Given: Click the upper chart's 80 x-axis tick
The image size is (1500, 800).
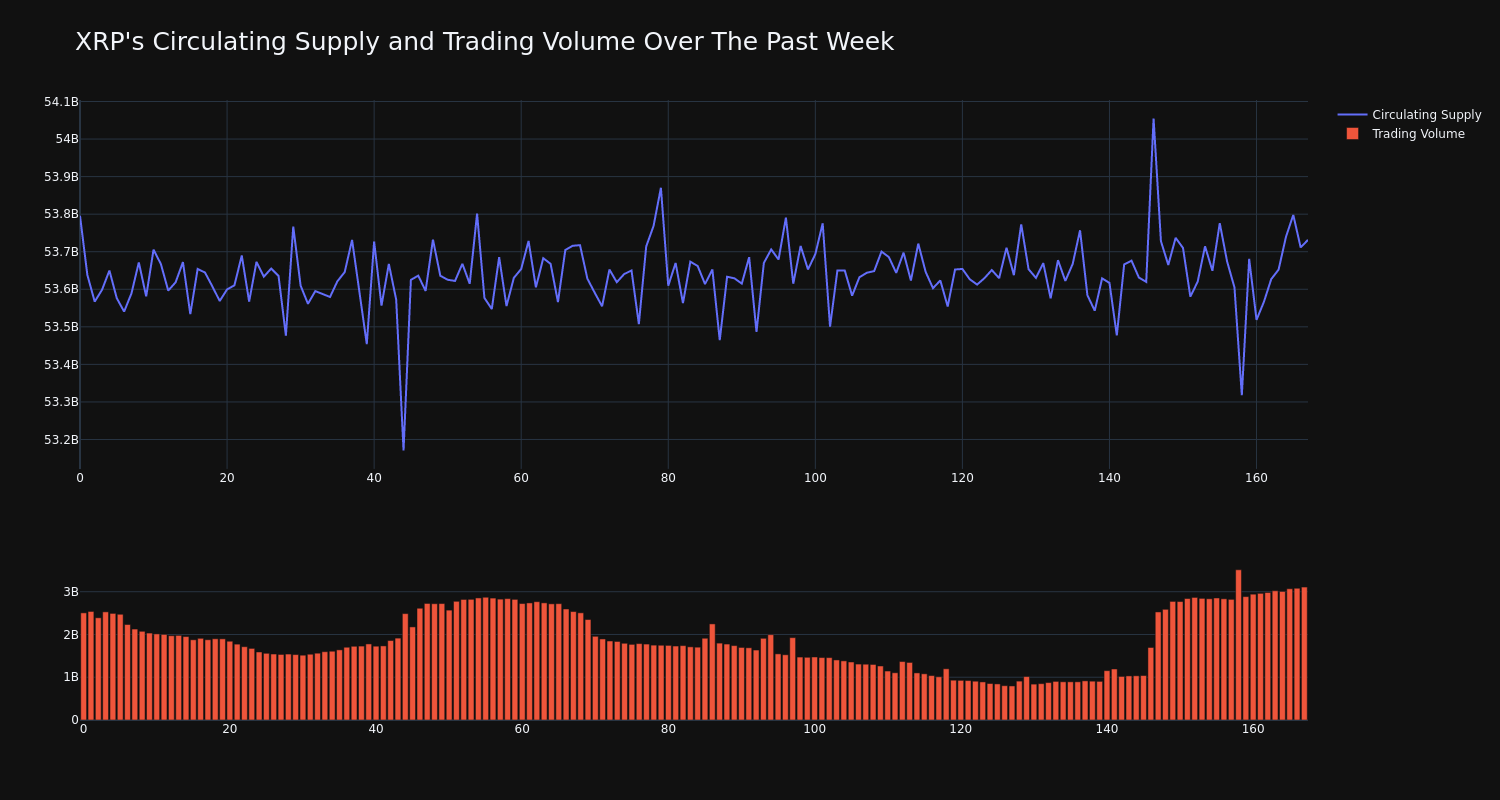Looking at the screenshot, I should [668, 478].
